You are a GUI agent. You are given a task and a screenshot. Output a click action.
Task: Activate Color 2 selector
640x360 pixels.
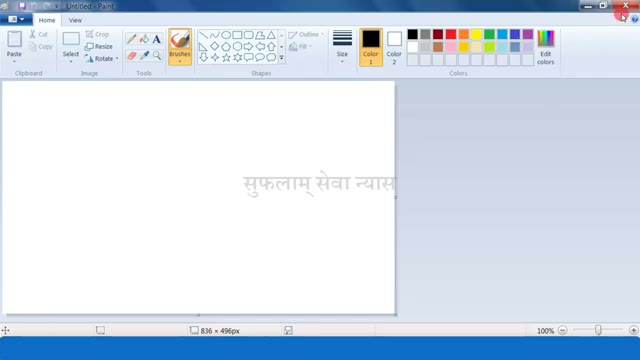coord(394,47)
